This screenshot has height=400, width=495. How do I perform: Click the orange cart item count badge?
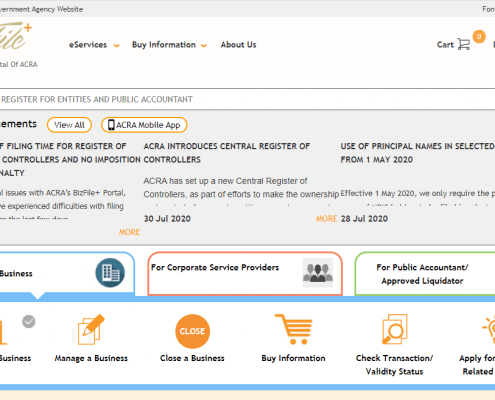[479, 36]
